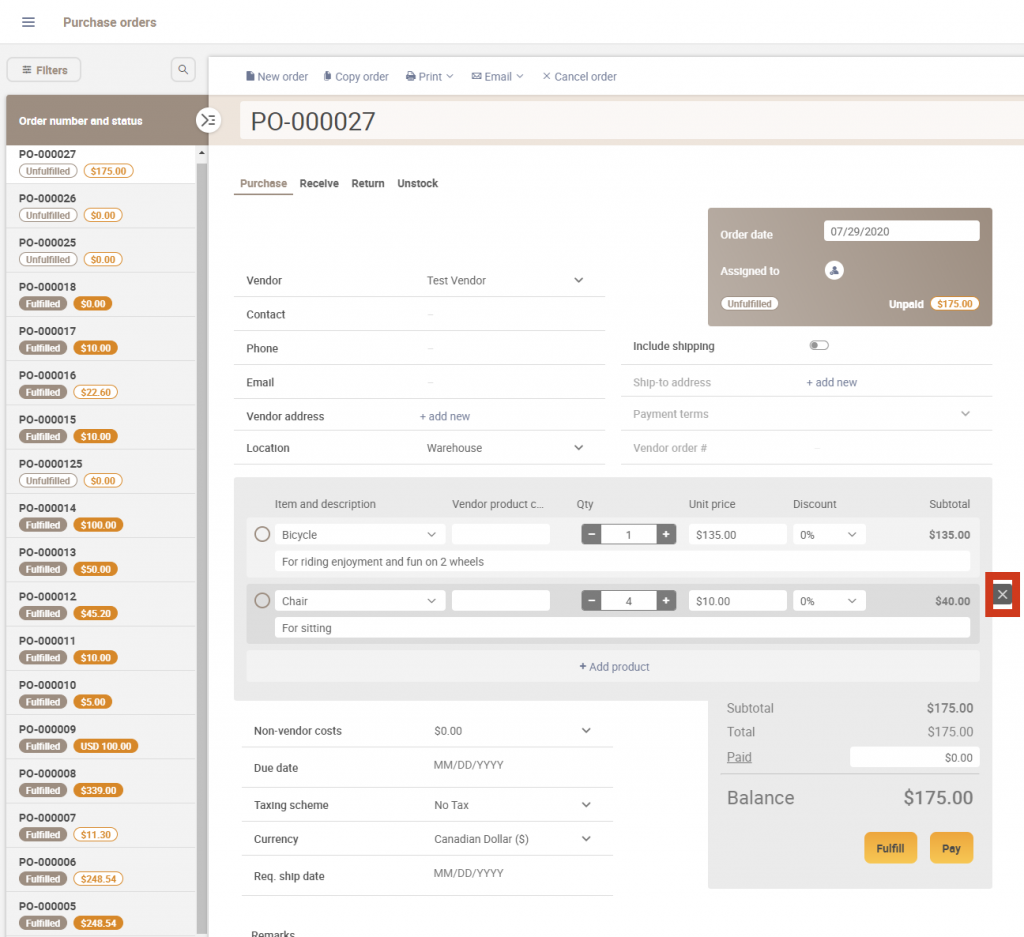
Task: Click the Vendor order # field
Action: click(x=806, y=448)
